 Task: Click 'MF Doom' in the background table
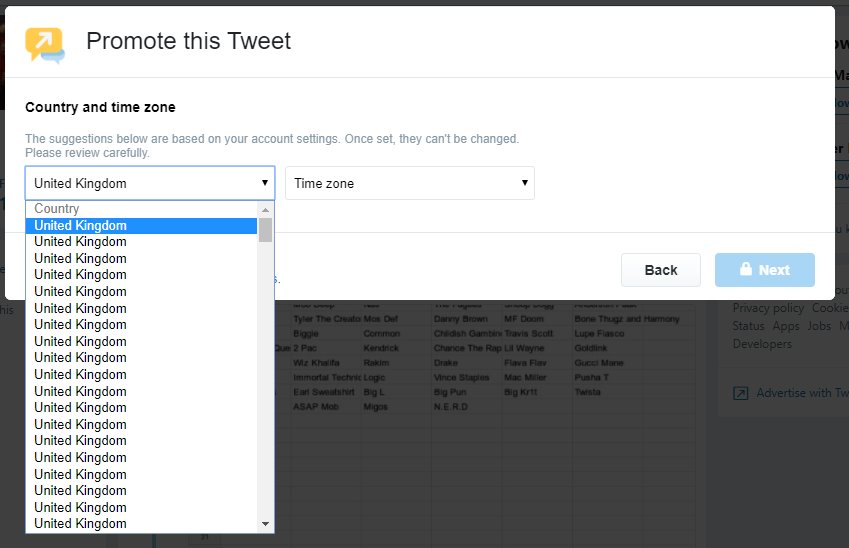(x=524, y=319)
